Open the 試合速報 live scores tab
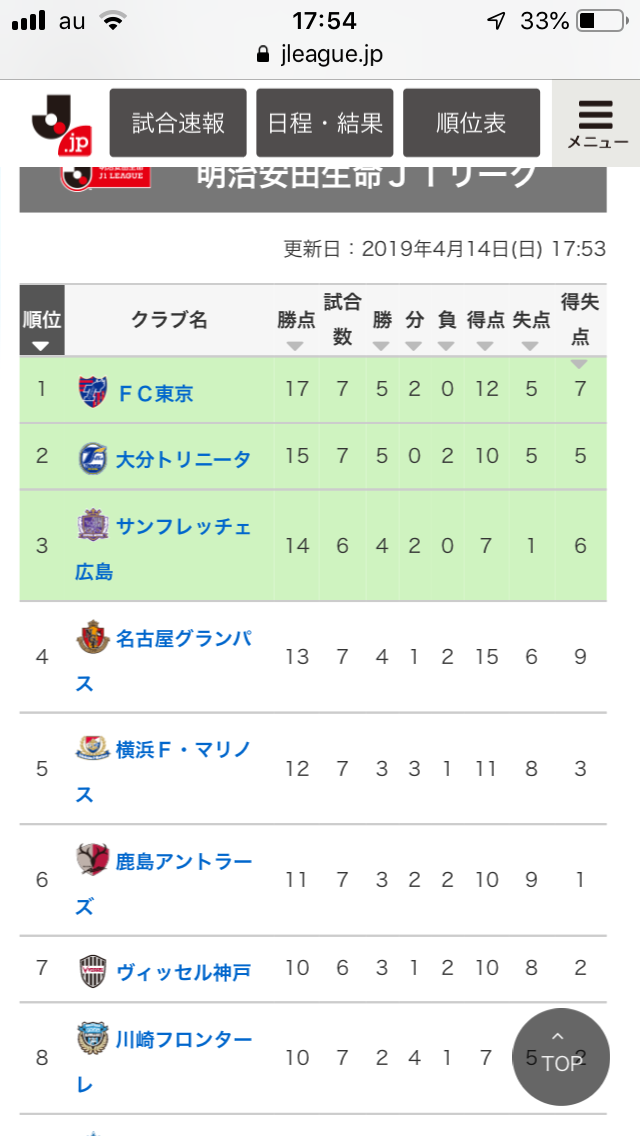This screenshot has height=1136, width=640. point(178,123)
